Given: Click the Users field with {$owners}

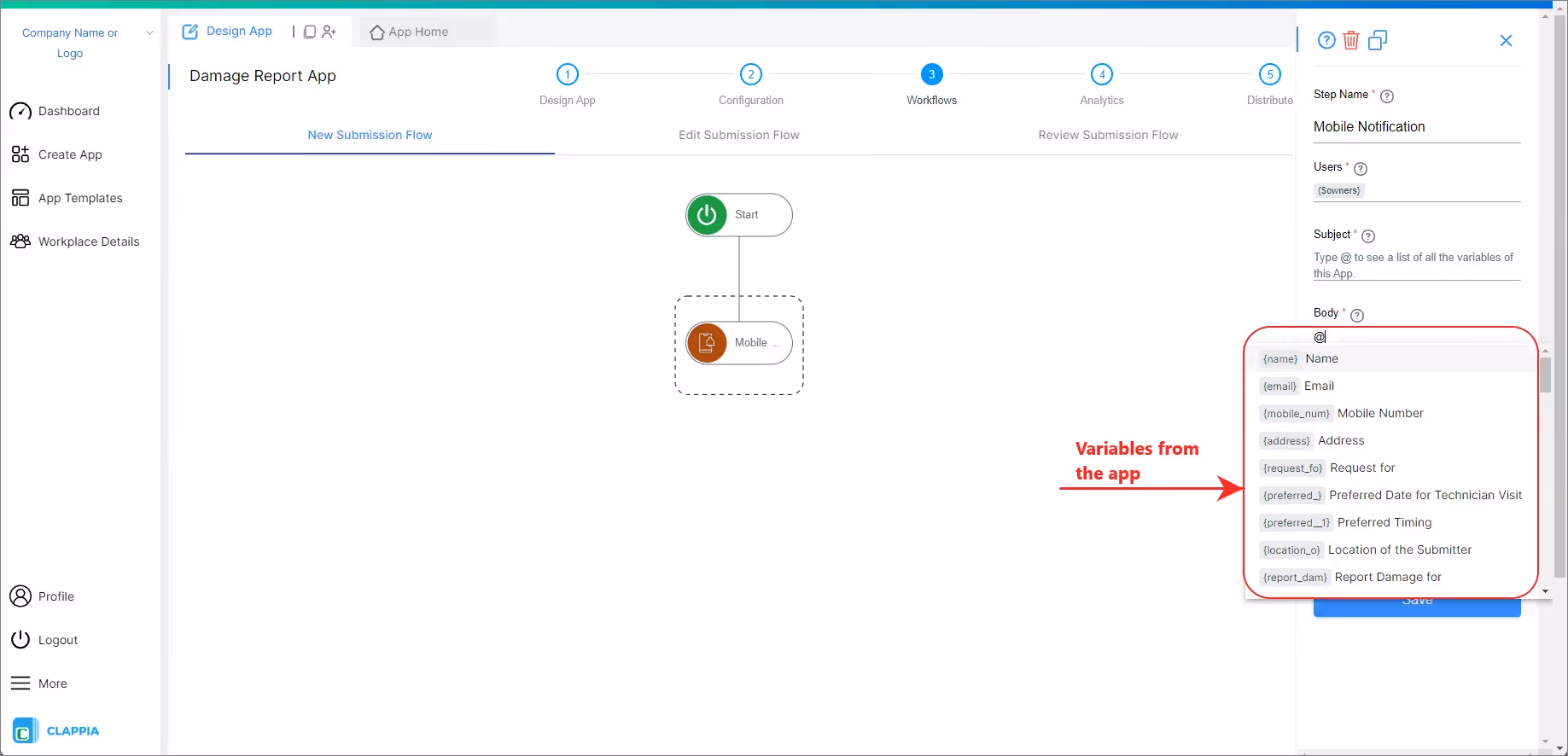Looking at the screenshot, I should point(1417,191).
